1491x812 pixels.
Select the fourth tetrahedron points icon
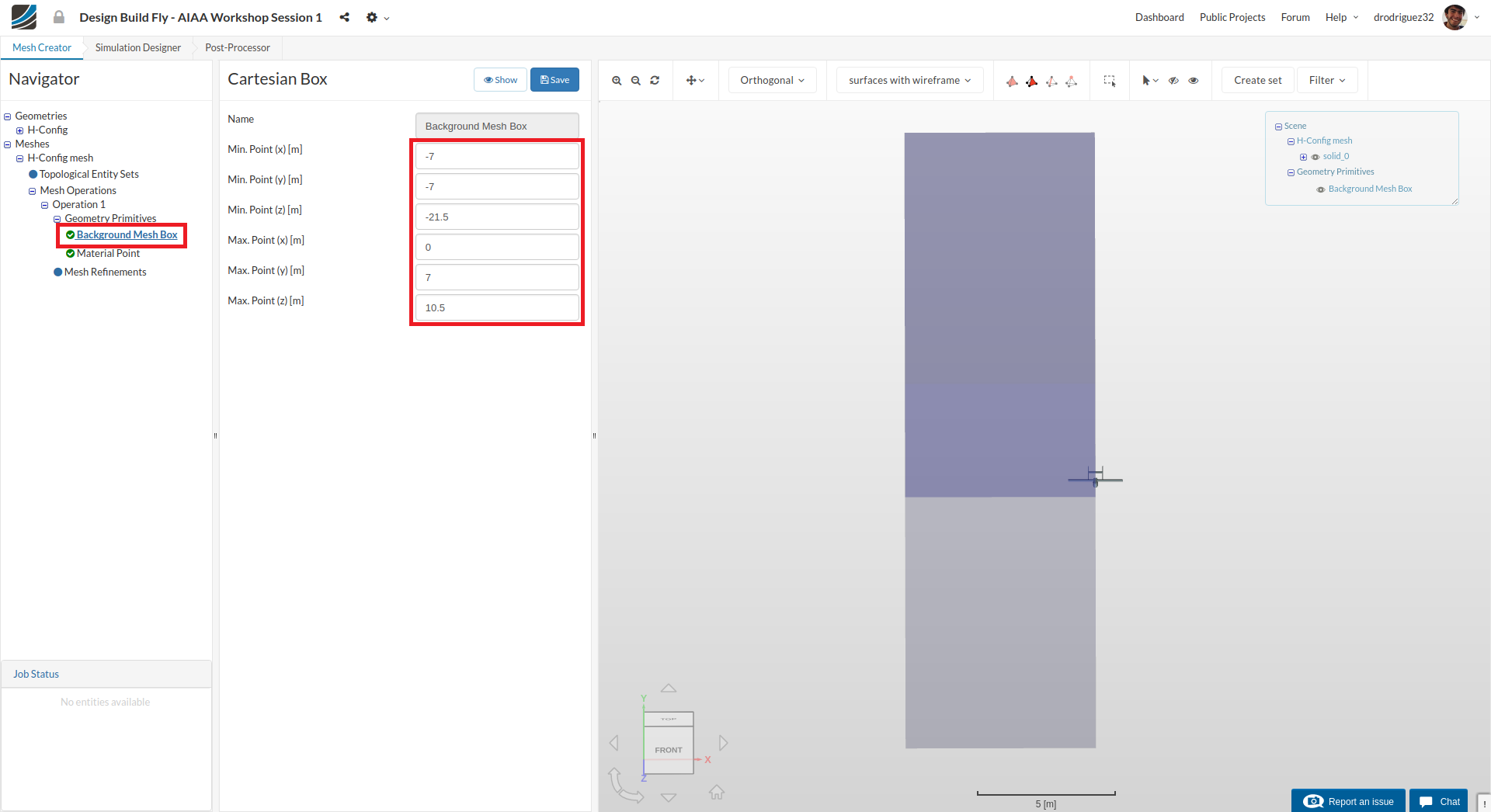1071,81
